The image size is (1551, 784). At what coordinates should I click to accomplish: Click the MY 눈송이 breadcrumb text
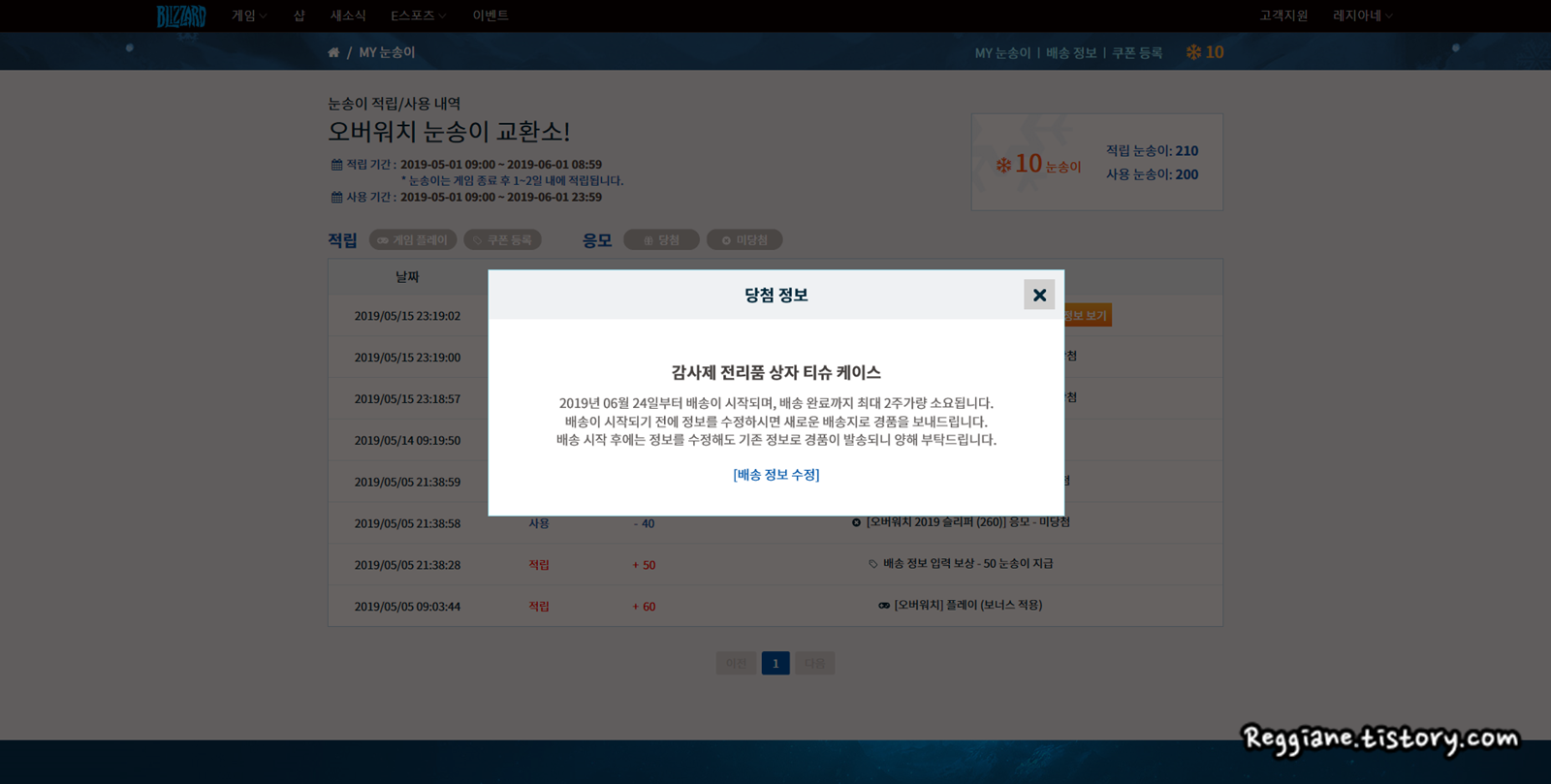[x=387, y=52]
